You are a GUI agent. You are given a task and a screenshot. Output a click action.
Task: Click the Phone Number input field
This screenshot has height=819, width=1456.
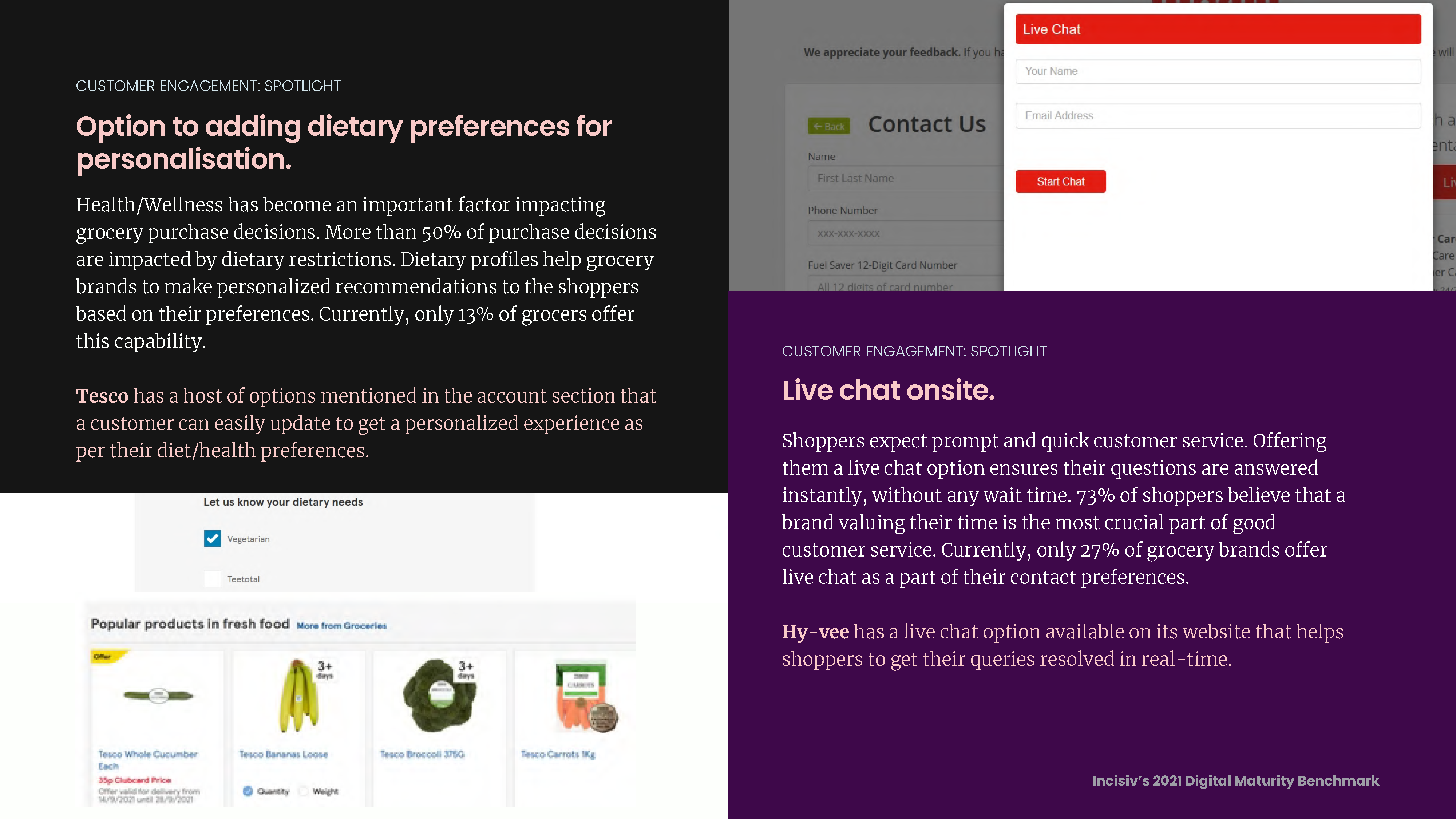[x=906, y=233]
